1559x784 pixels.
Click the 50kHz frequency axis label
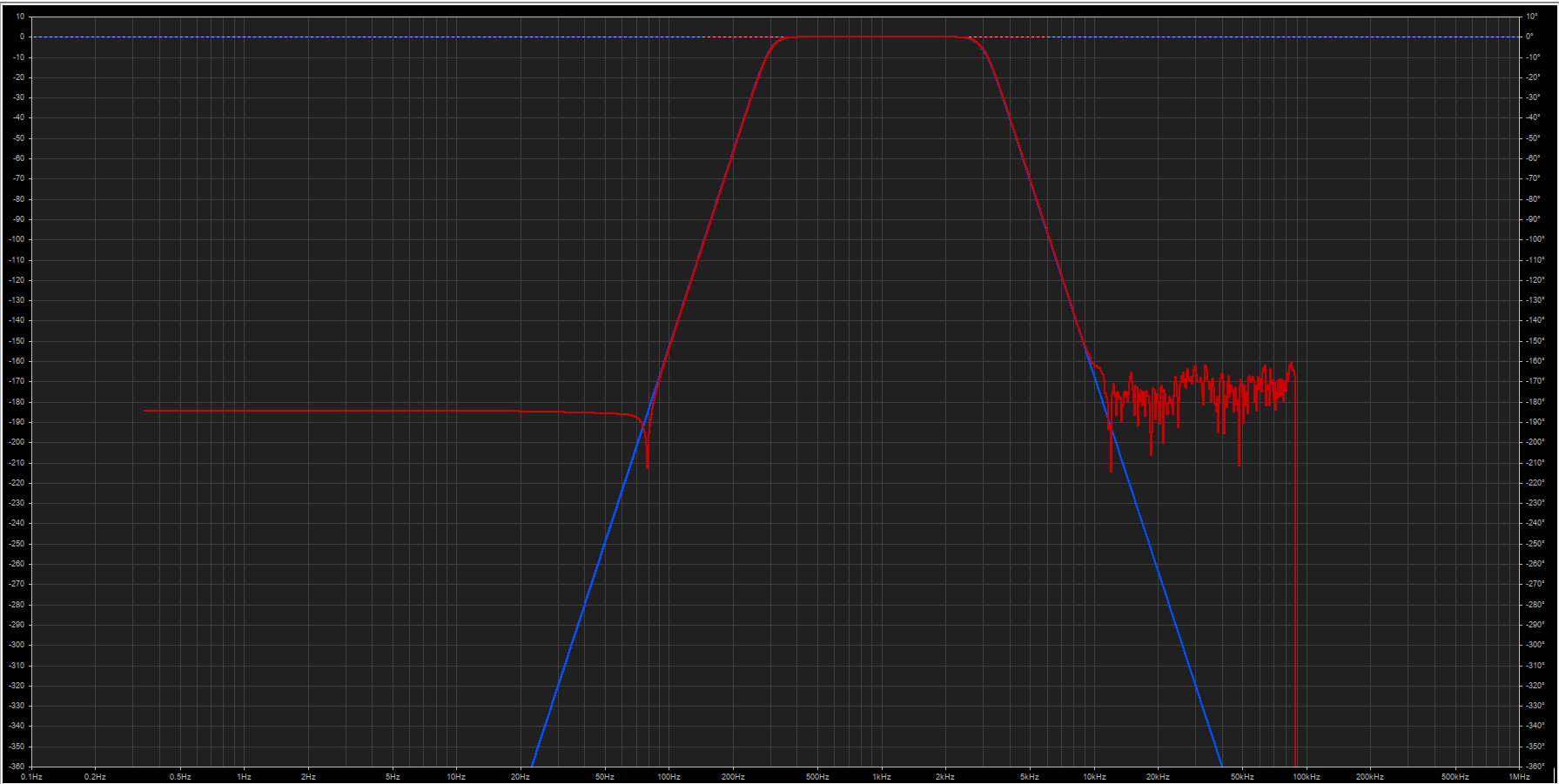coord(1242,777)
